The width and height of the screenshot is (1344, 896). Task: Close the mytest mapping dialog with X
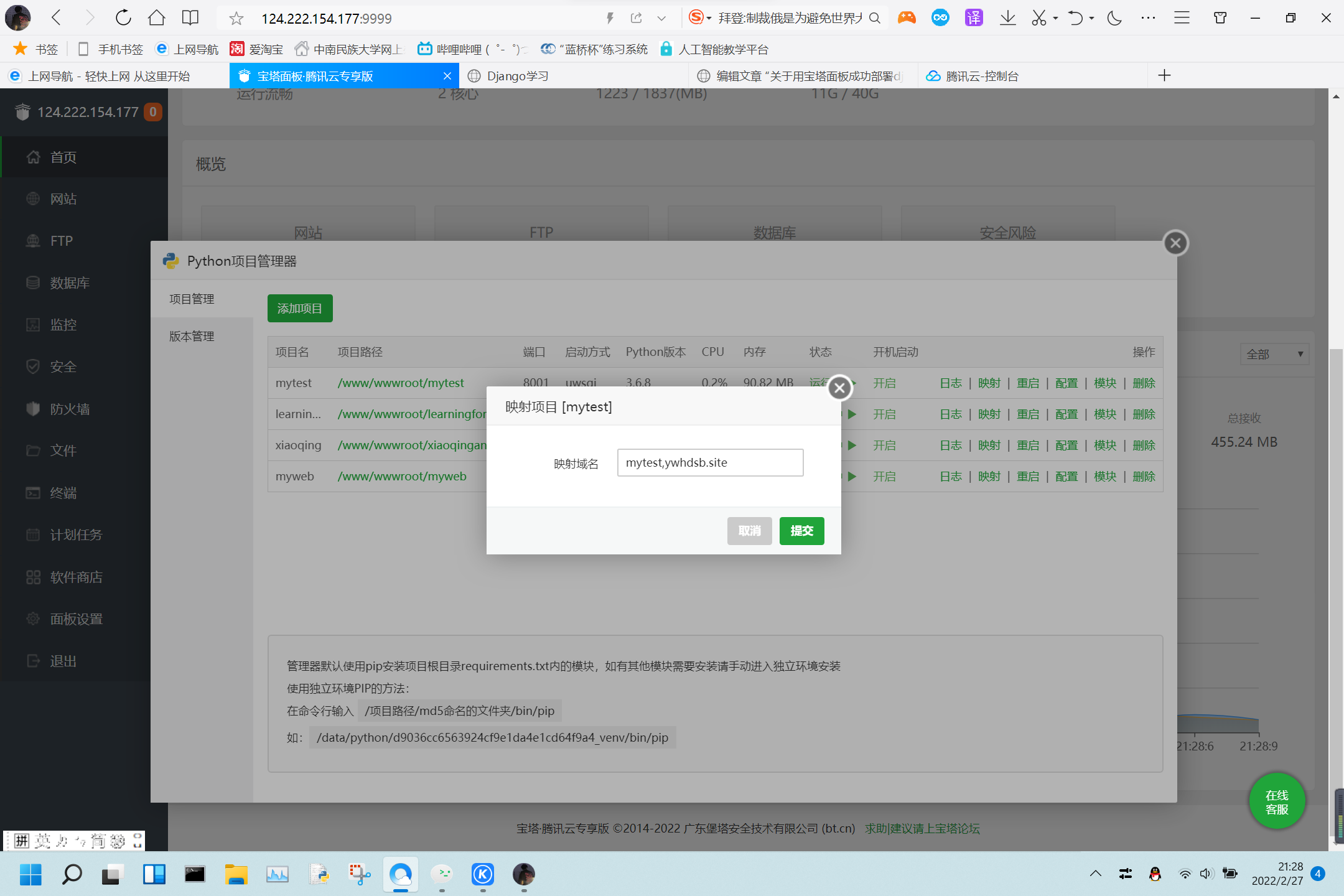point(839,388)
